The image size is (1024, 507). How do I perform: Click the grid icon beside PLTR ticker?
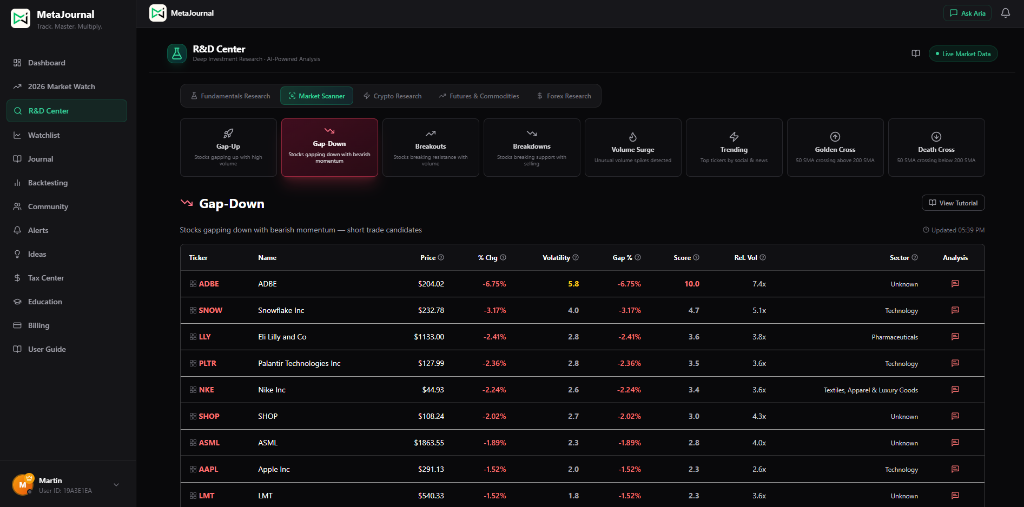(x=193, y=363)
